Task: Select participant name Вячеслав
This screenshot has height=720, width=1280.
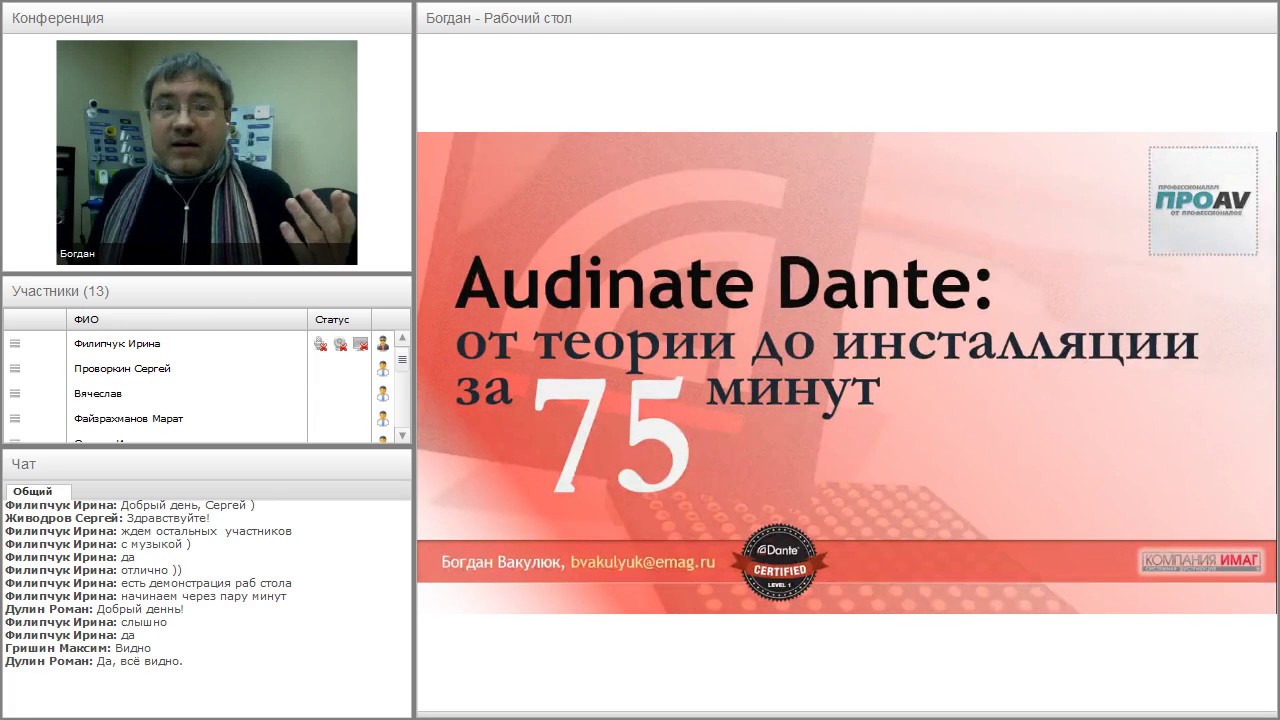Action: point(98,394)
